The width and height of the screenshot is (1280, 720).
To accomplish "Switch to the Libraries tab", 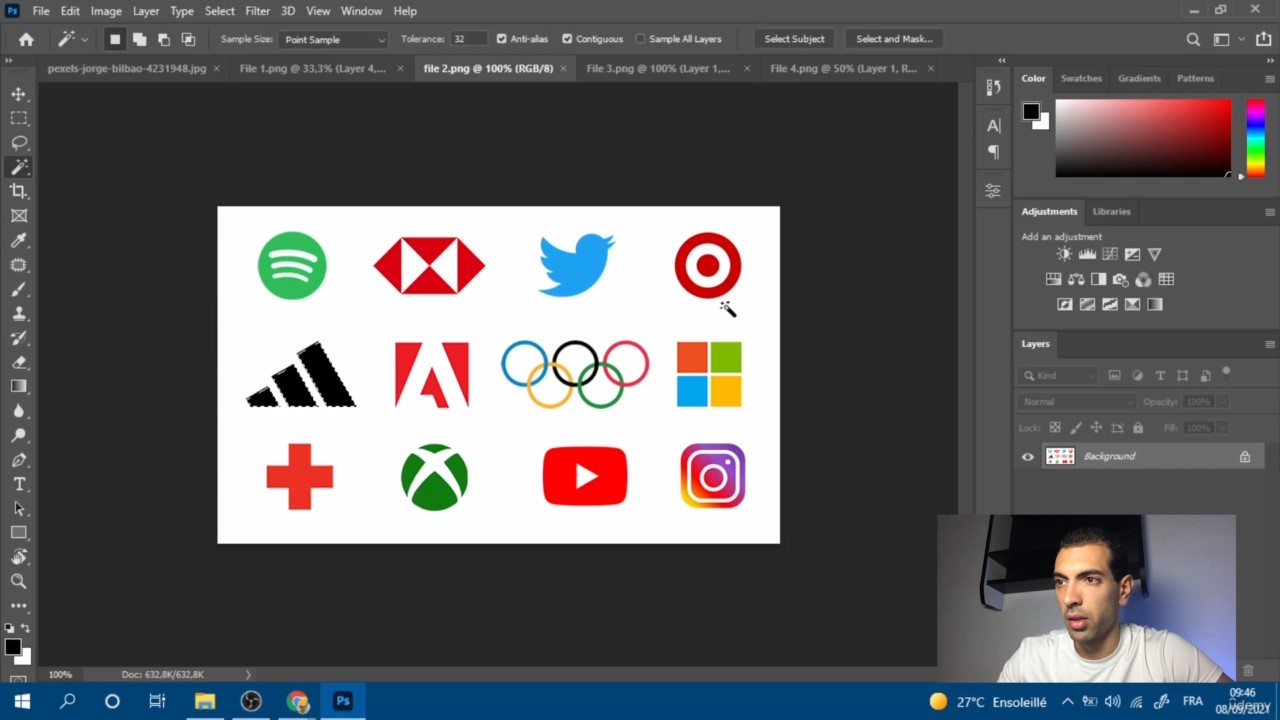I will coord(1111,212).
